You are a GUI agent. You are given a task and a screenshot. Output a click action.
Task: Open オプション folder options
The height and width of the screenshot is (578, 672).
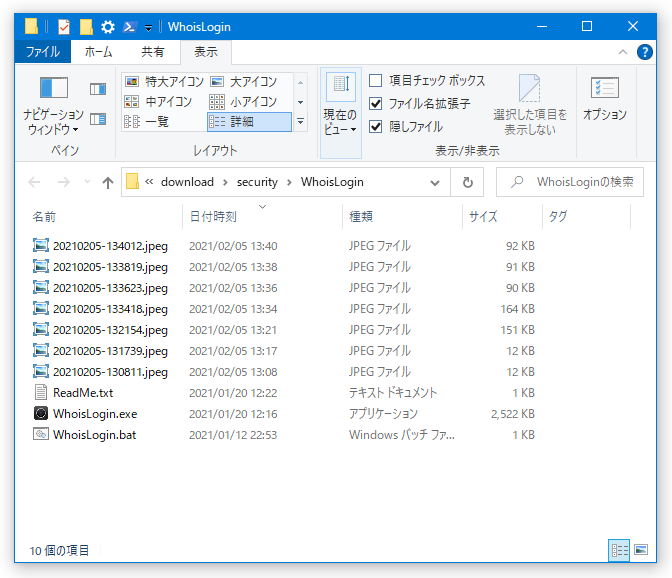tap(604, 99)
